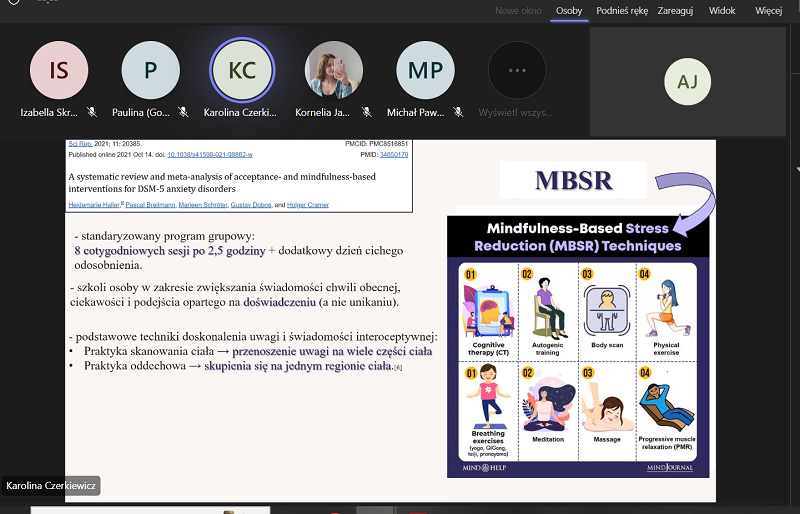
Task: Click muted microphone icon next to Izabella
Action: pyautogui.click(x=92, y=112)
